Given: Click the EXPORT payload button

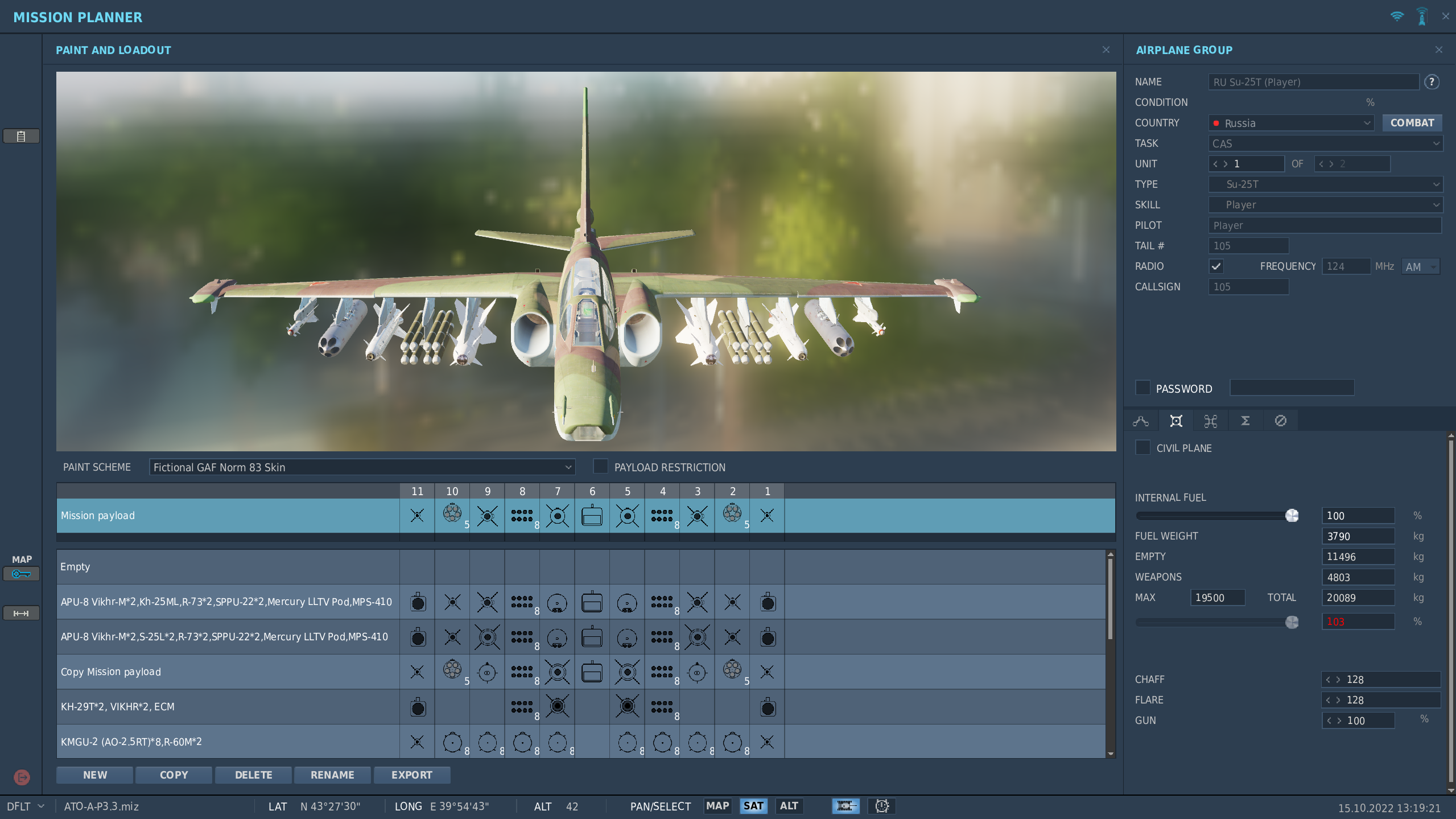Looking at the screenshot, I should coord(411,775).
